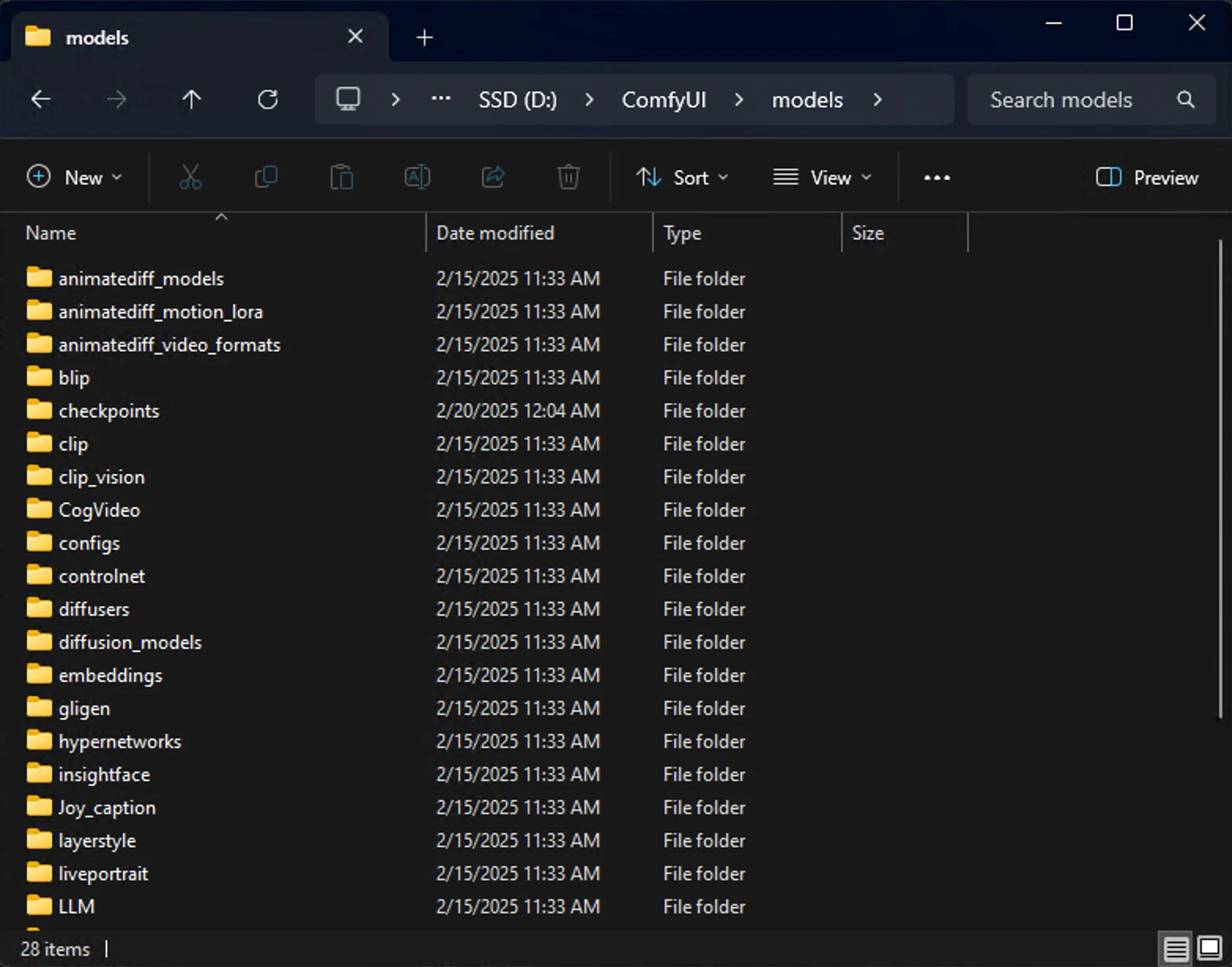The width and height of the screenshot is (1232, 967).
Task: Open the View dropdown
Action: tap(822, 177)
